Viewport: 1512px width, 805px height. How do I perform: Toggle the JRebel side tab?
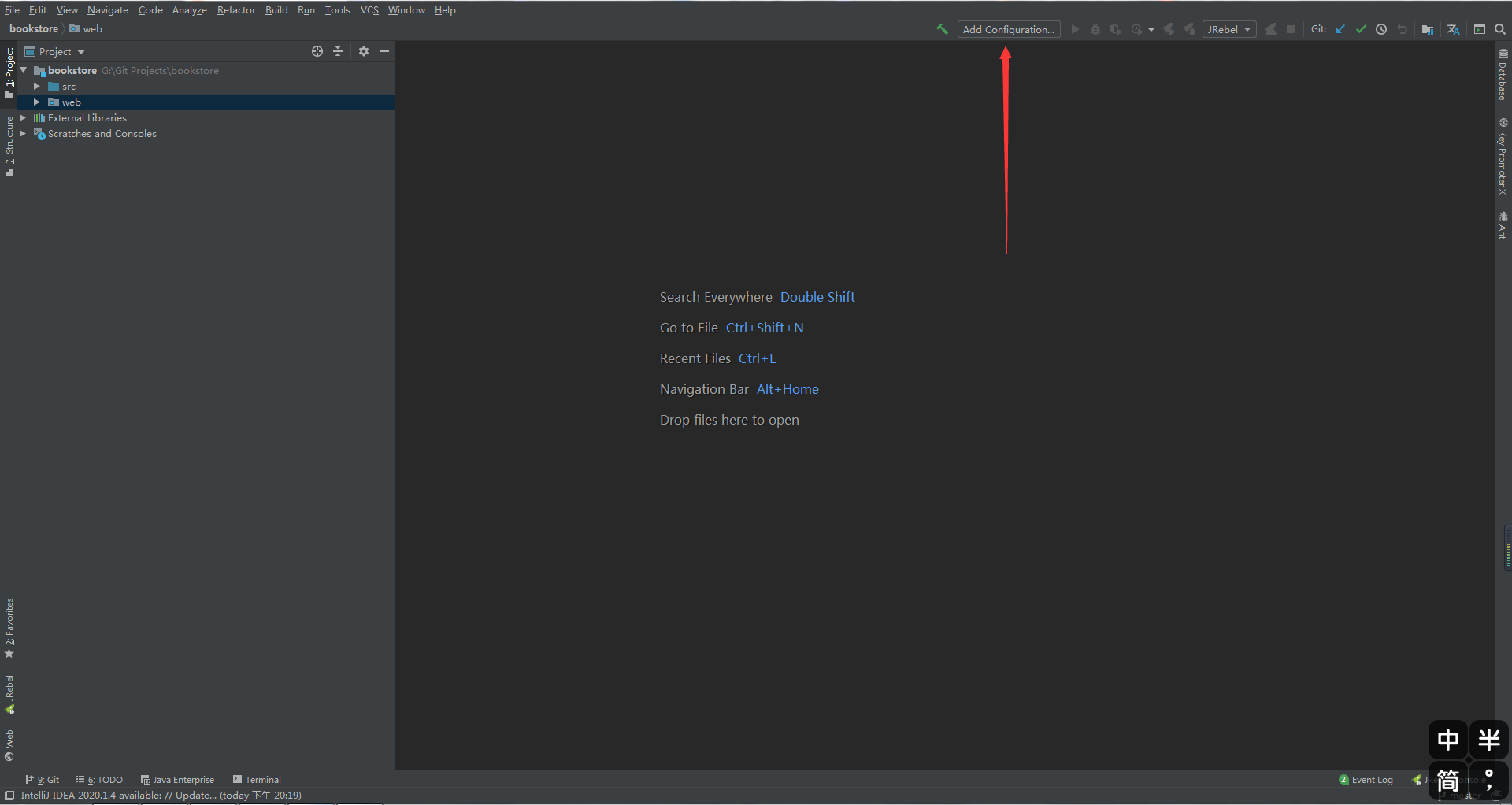pyautogui.click(x=9, y=694)
